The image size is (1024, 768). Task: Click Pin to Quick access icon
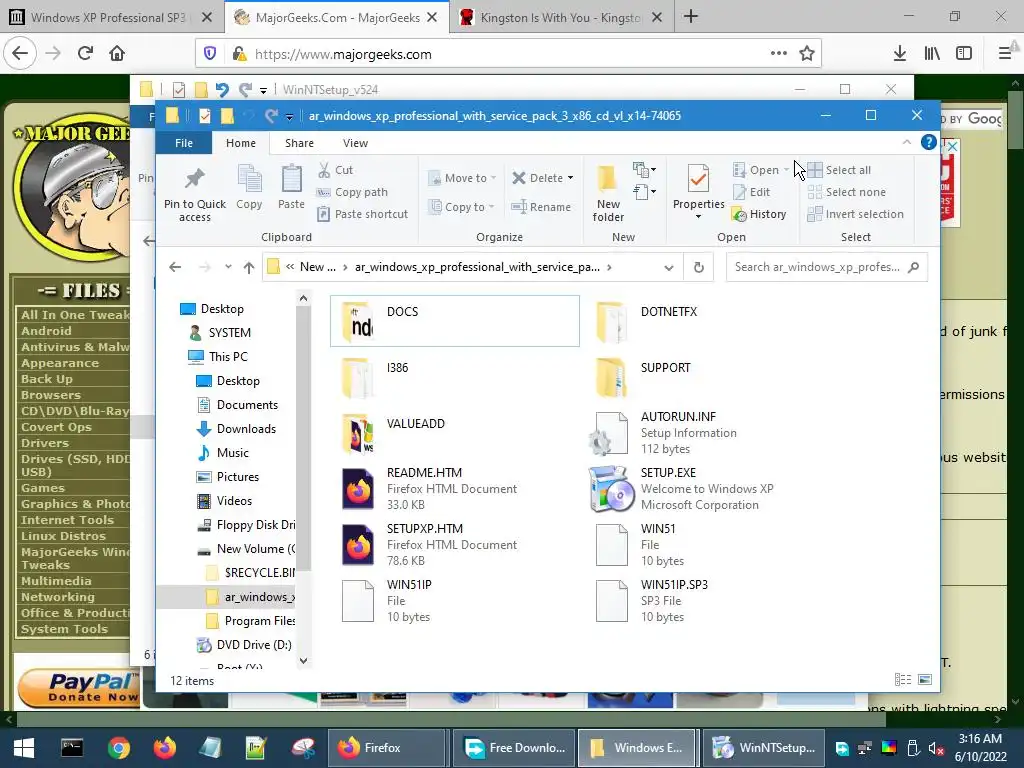pos(195,193)
